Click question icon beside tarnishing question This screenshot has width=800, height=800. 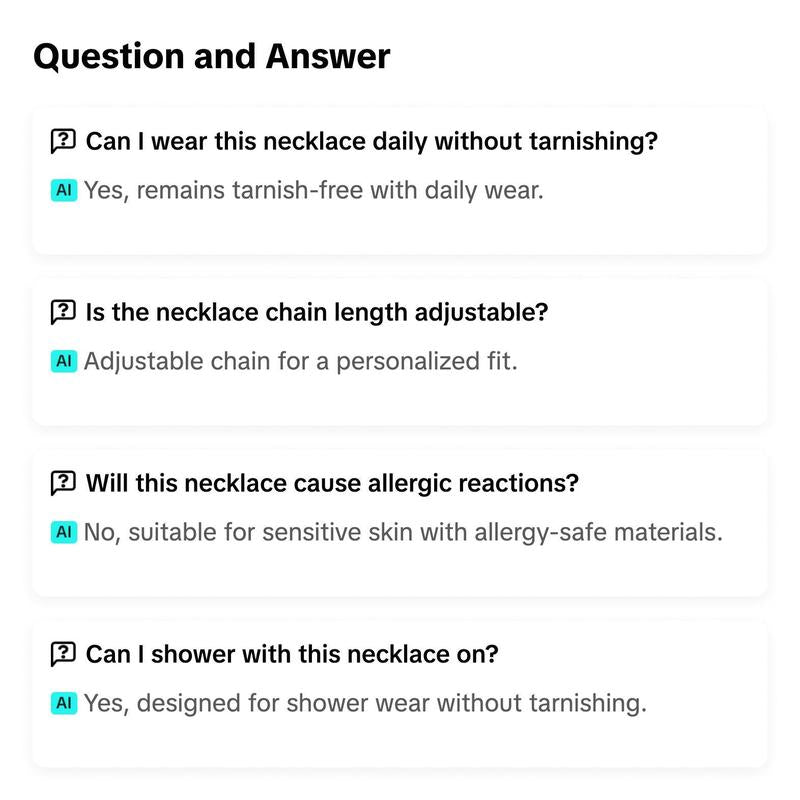pos(63,141)
